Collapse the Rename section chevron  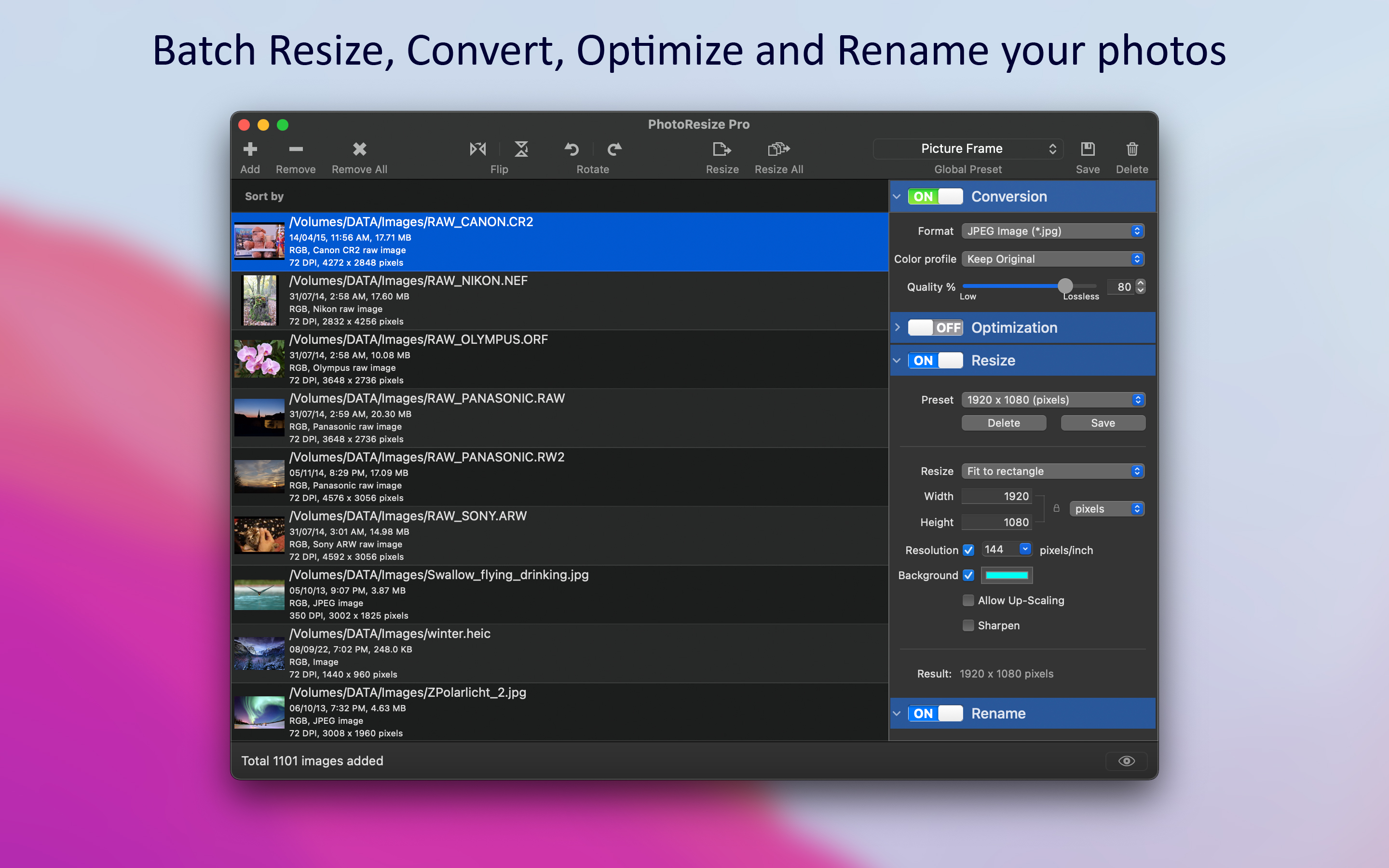tap(897, 714)
